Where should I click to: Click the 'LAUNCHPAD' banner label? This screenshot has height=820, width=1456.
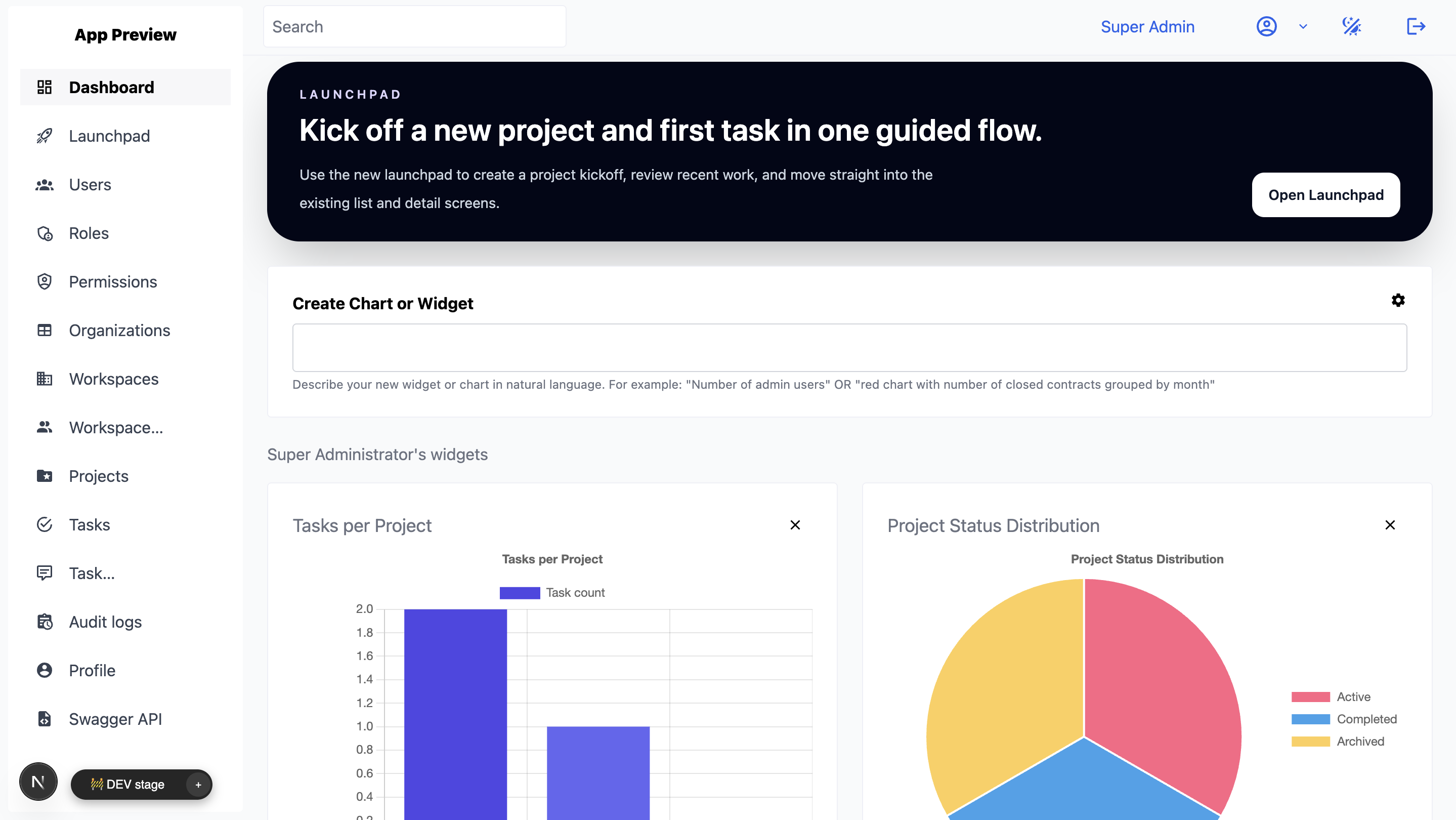[351, 95]
